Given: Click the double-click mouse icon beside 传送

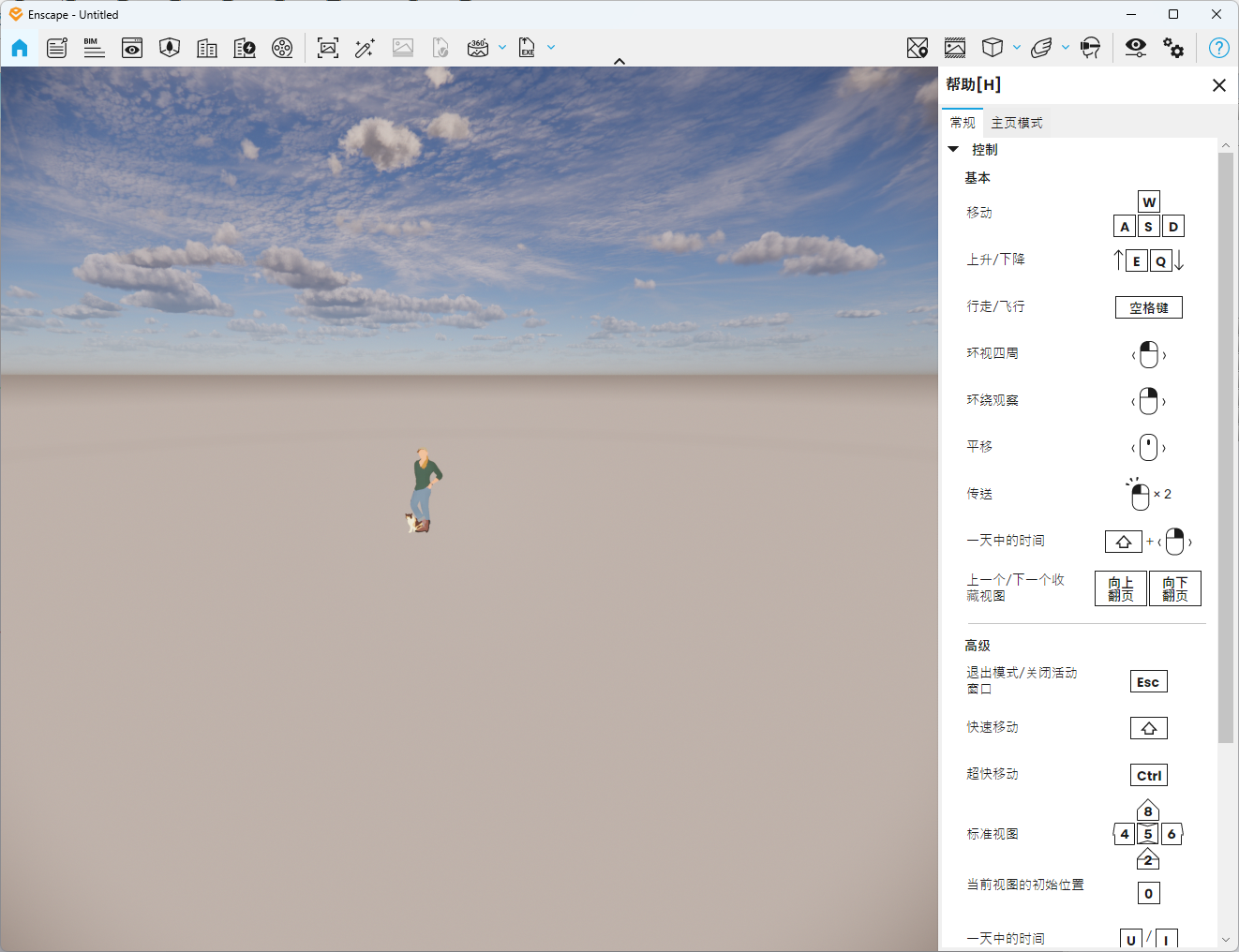Looking at the screenshot, I should pyautogui.click(x=1140, y=495).
